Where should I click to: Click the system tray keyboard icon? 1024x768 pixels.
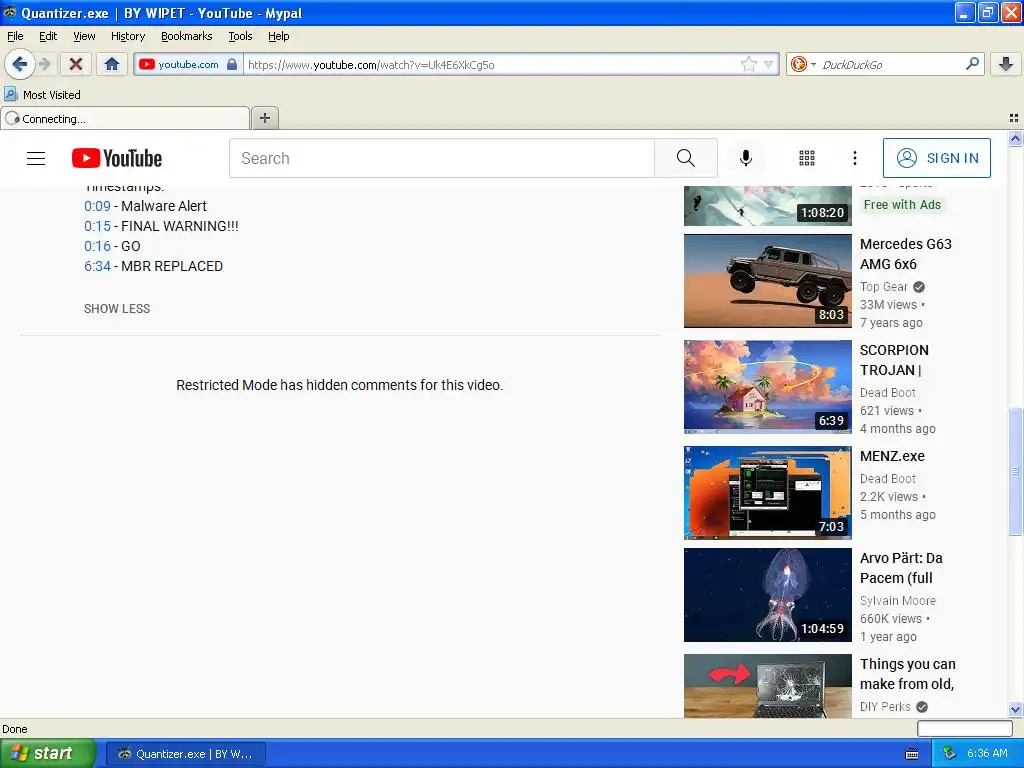(912, 754)
